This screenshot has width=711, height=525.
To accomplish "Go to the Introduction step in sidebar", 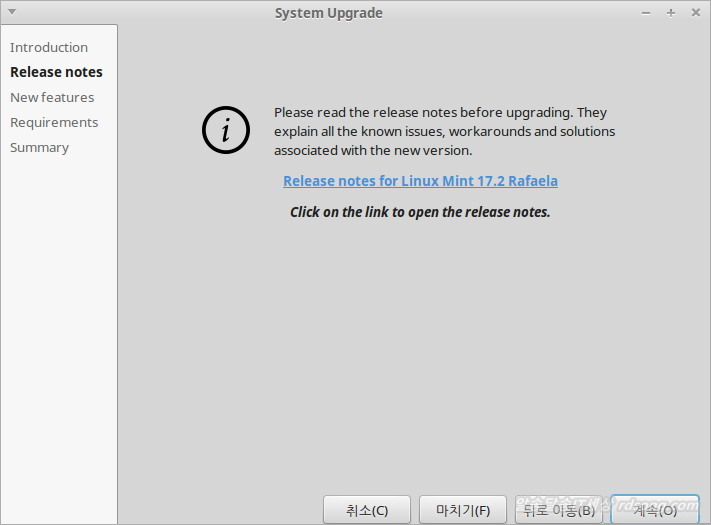I will click(x=49, y=47).
